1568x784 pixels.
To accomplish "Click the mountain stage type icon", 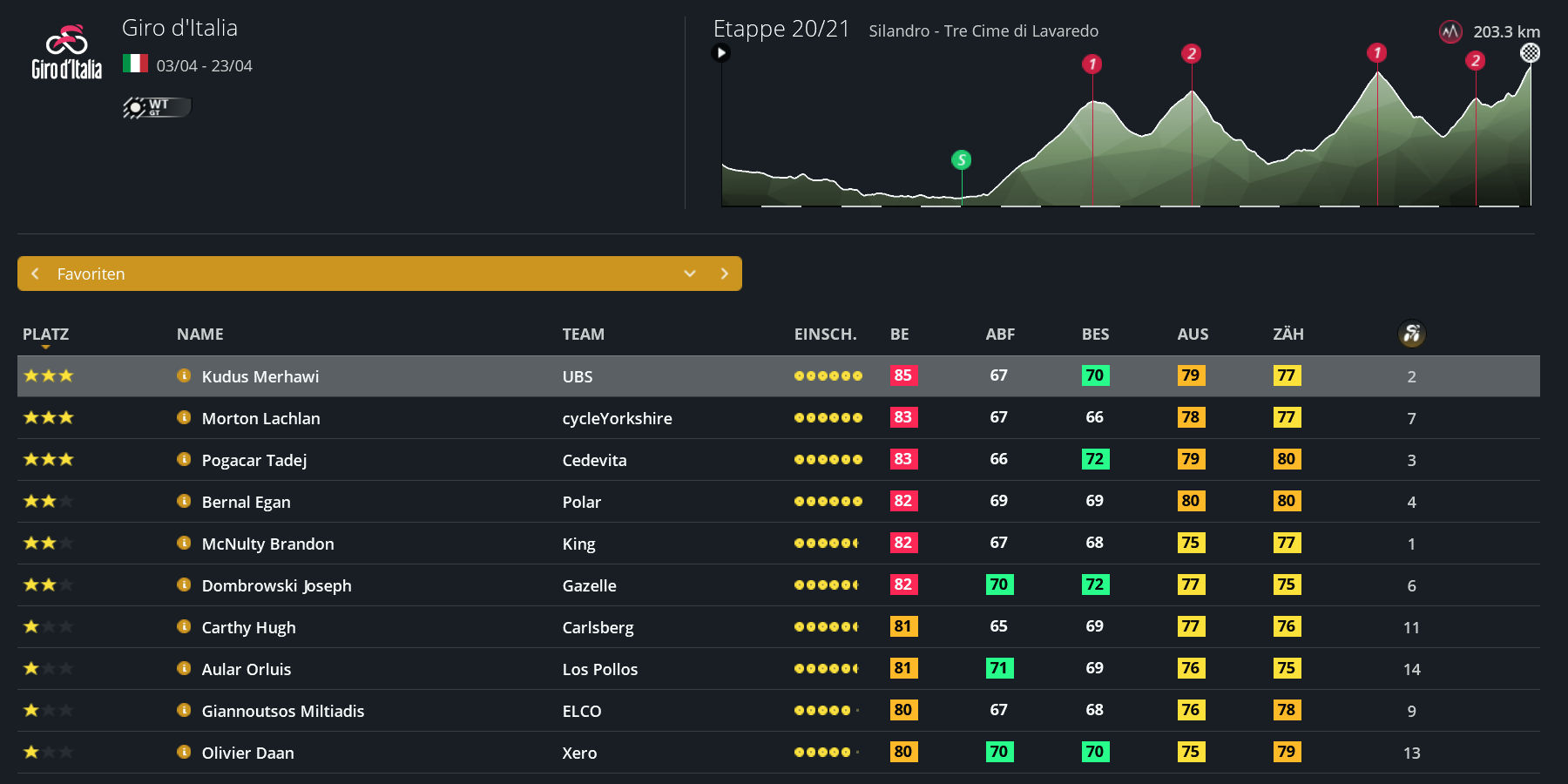I will 1450,32.
